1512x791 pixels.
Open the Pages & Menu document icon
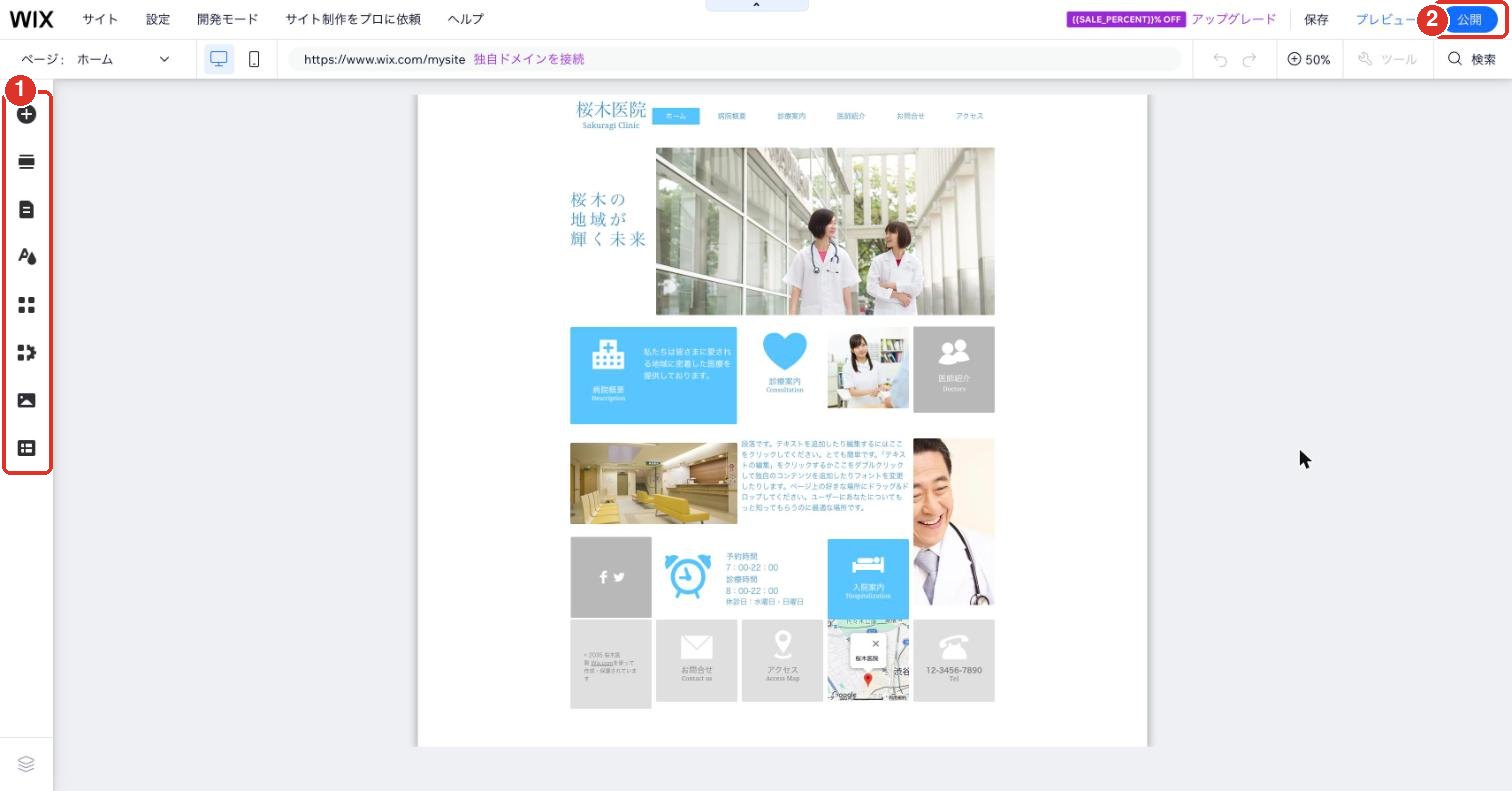click(x=27, y=209)
